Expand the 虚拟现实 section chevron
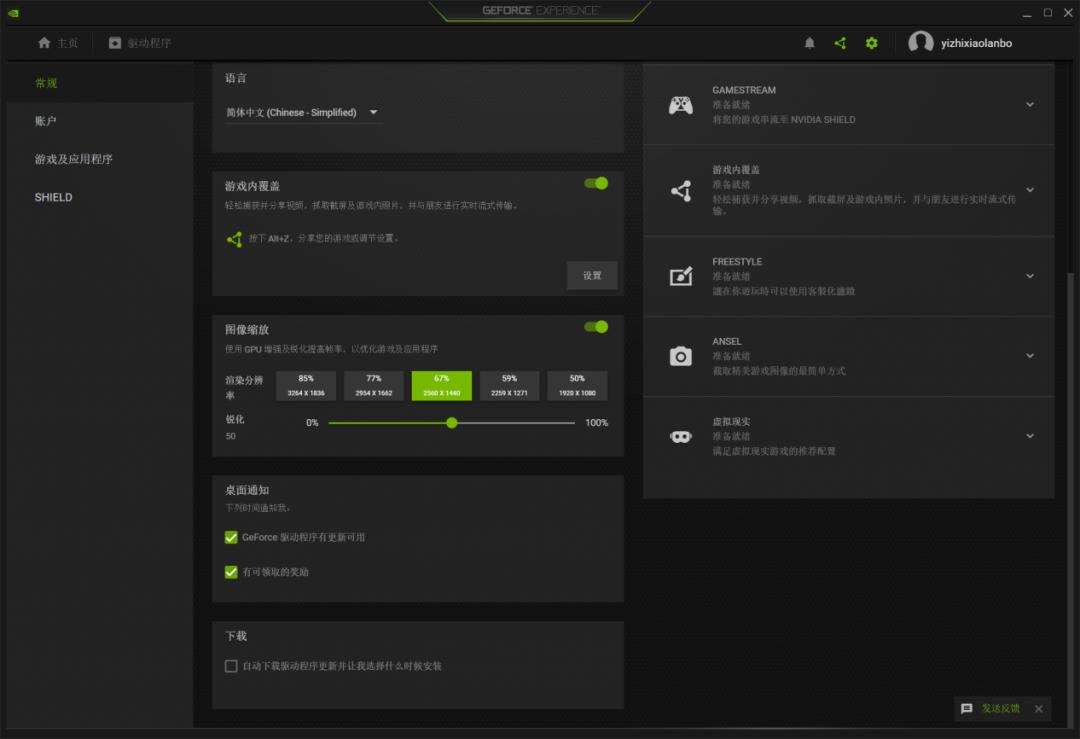 point(1030,436)
